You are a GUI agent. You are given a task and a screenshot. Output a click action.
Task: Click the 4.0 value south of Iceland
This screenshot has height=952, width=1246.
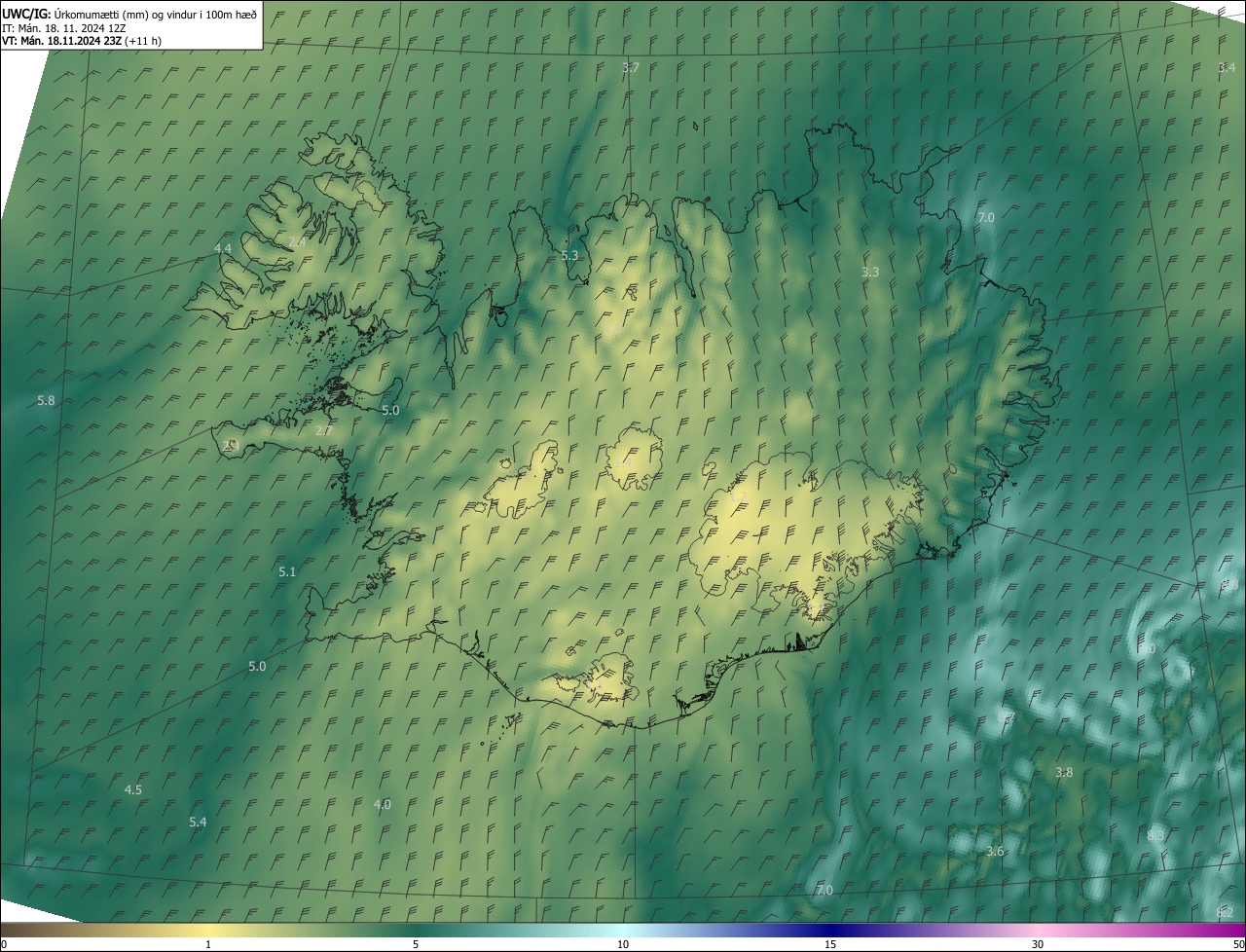383,804
